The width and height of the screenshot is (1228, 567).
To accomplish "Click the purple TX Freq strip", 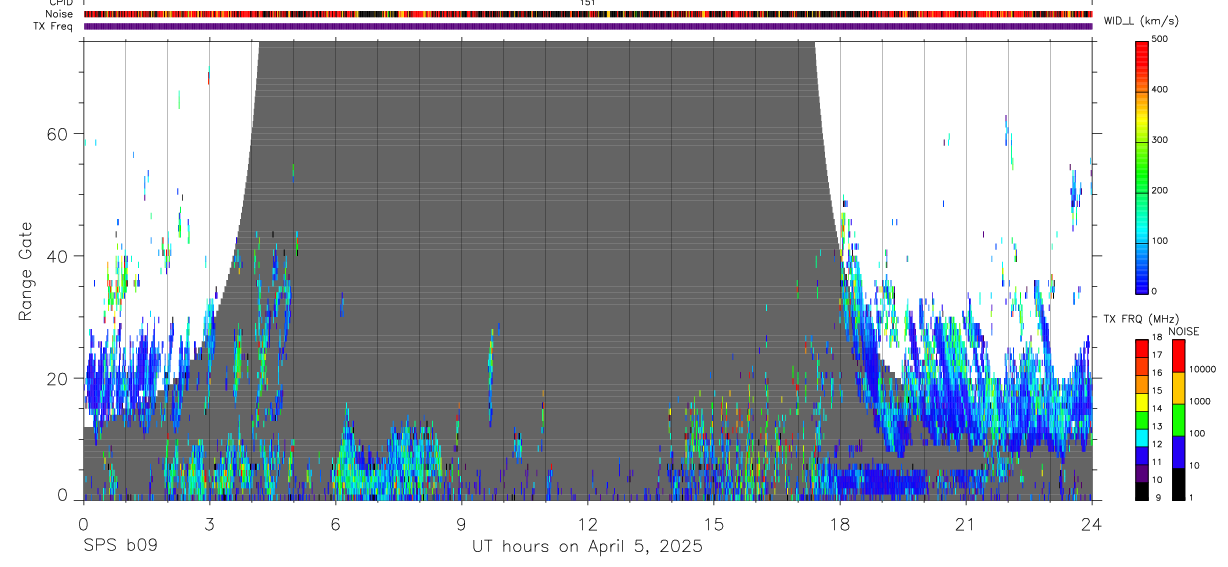I will pos(588,26).
